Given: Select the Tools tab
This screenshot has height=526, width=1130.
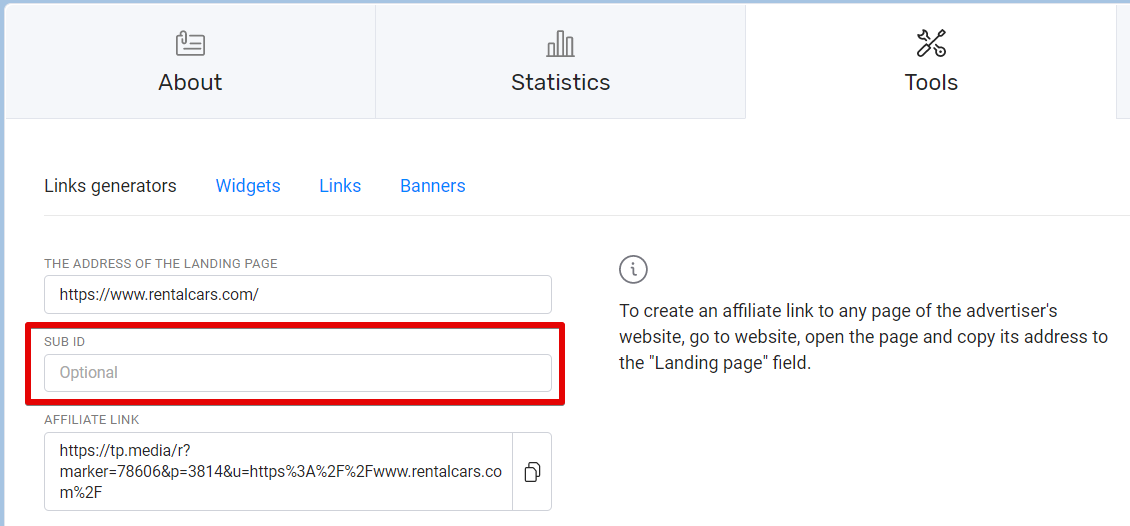Looking at the screenshot, I should (931, 62).
